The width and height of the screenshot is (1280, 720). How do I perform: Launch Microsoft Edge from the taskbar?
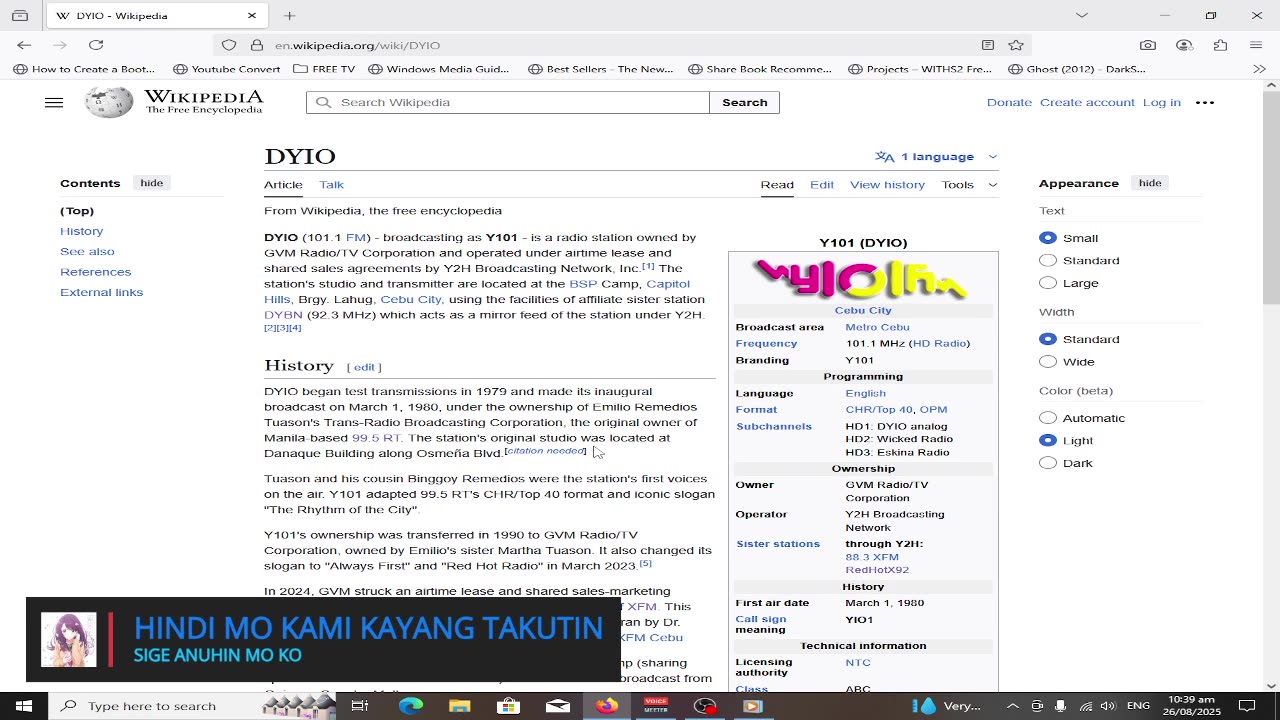[x=411, y=706]
